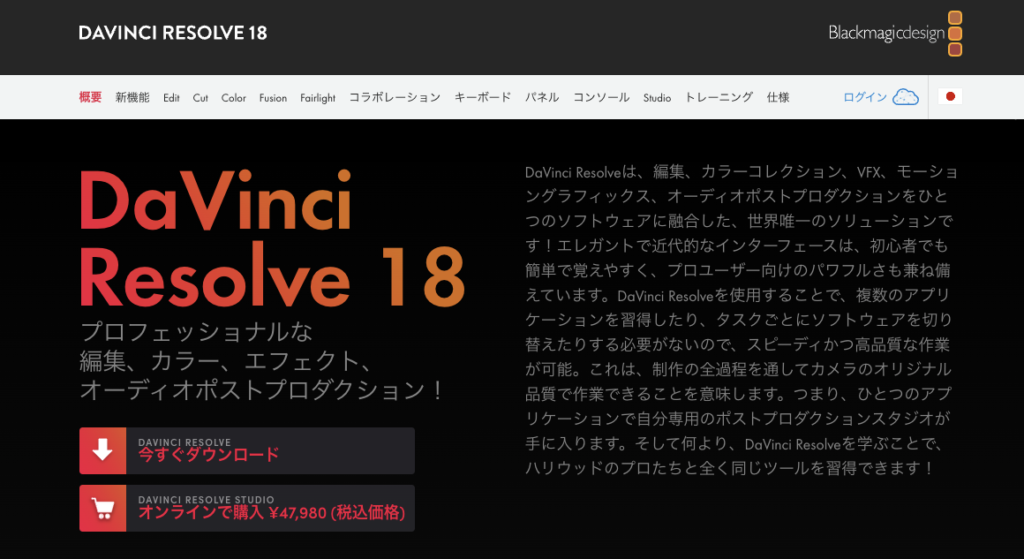The image size is (1024, 559).
Task: Select the キーボード tab
Action: tap(483, 97)
